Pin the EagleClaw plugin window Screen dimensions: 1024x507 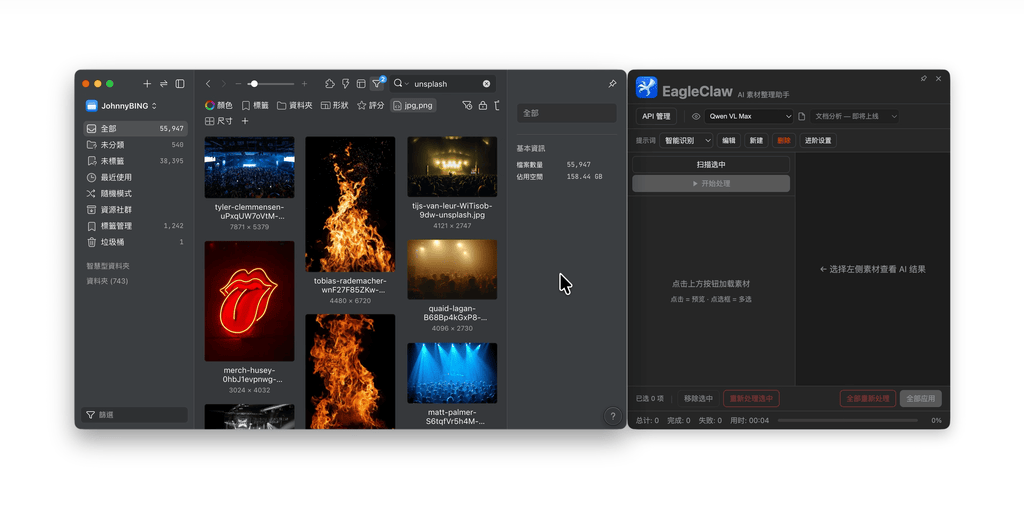coord(923,78)
